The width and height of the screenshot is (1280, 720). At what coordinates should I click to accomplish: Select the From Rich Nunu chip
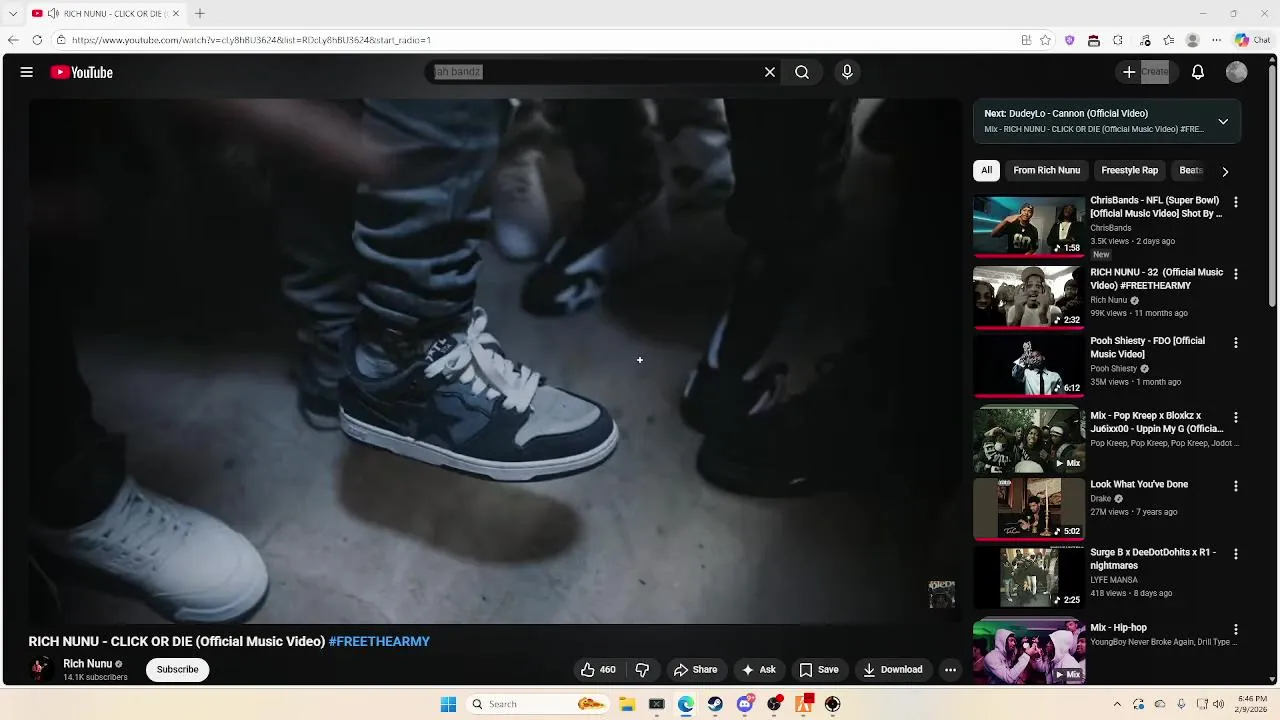[x=1046, y=170]
